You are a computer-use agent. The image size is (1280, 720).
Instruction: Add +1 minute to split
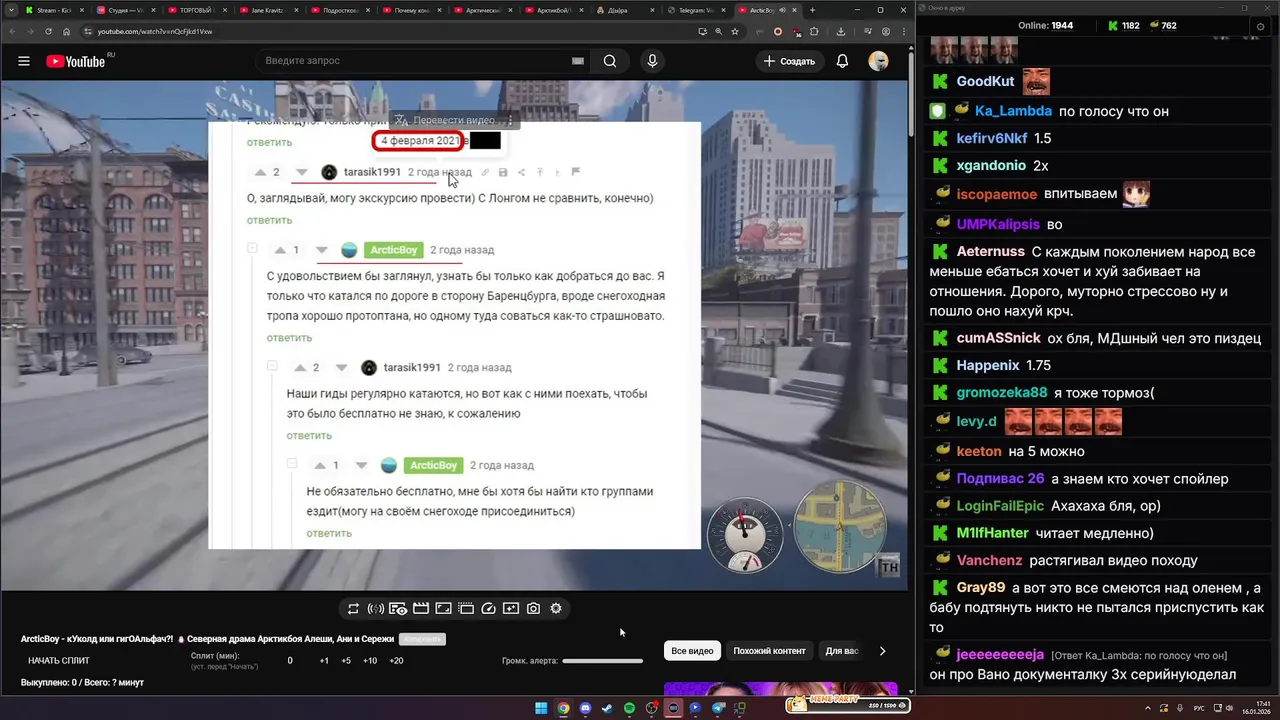click(x=324, y=661)
